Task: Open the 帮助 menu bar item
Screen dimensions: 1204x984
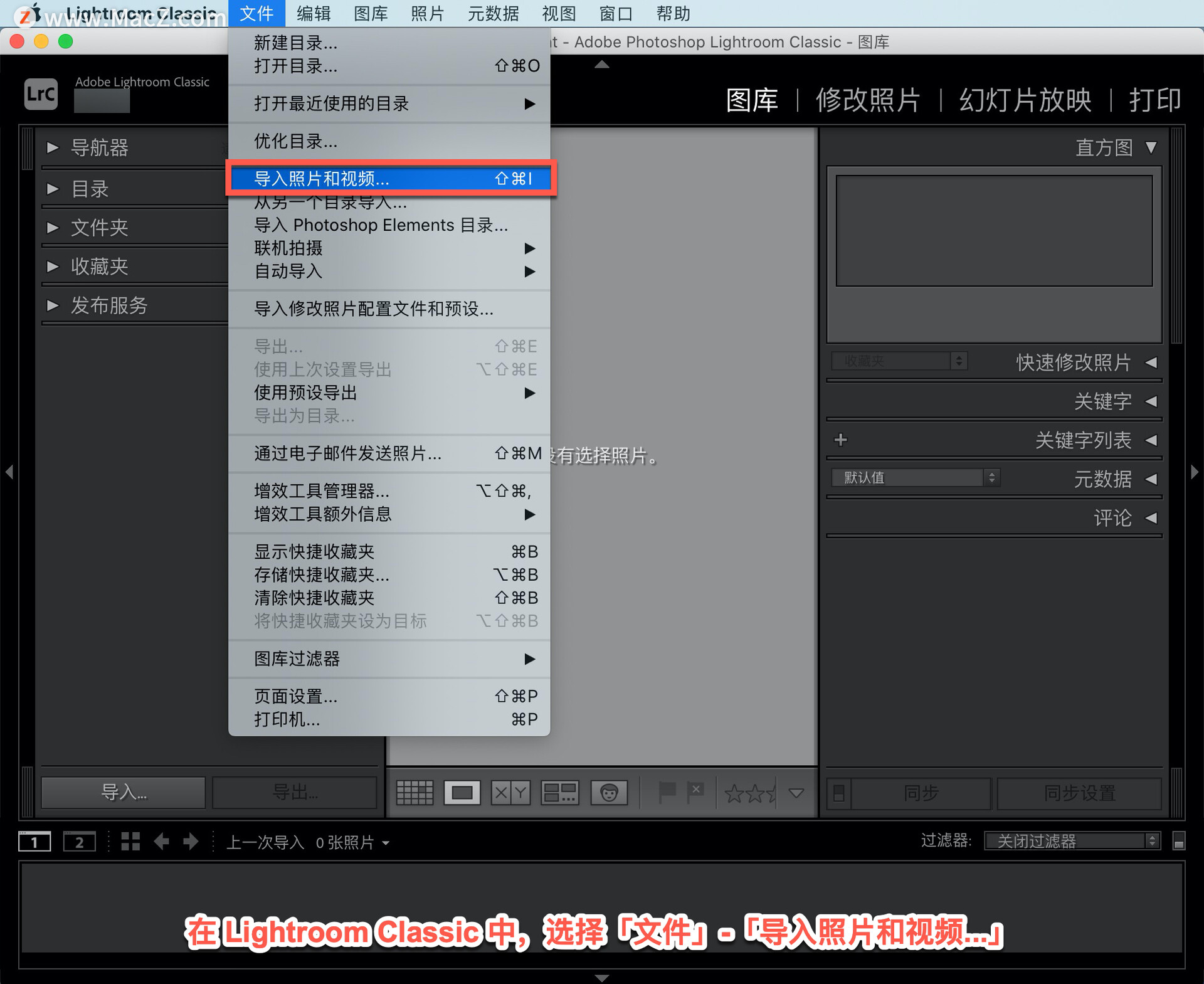Action: click(673, 13)
